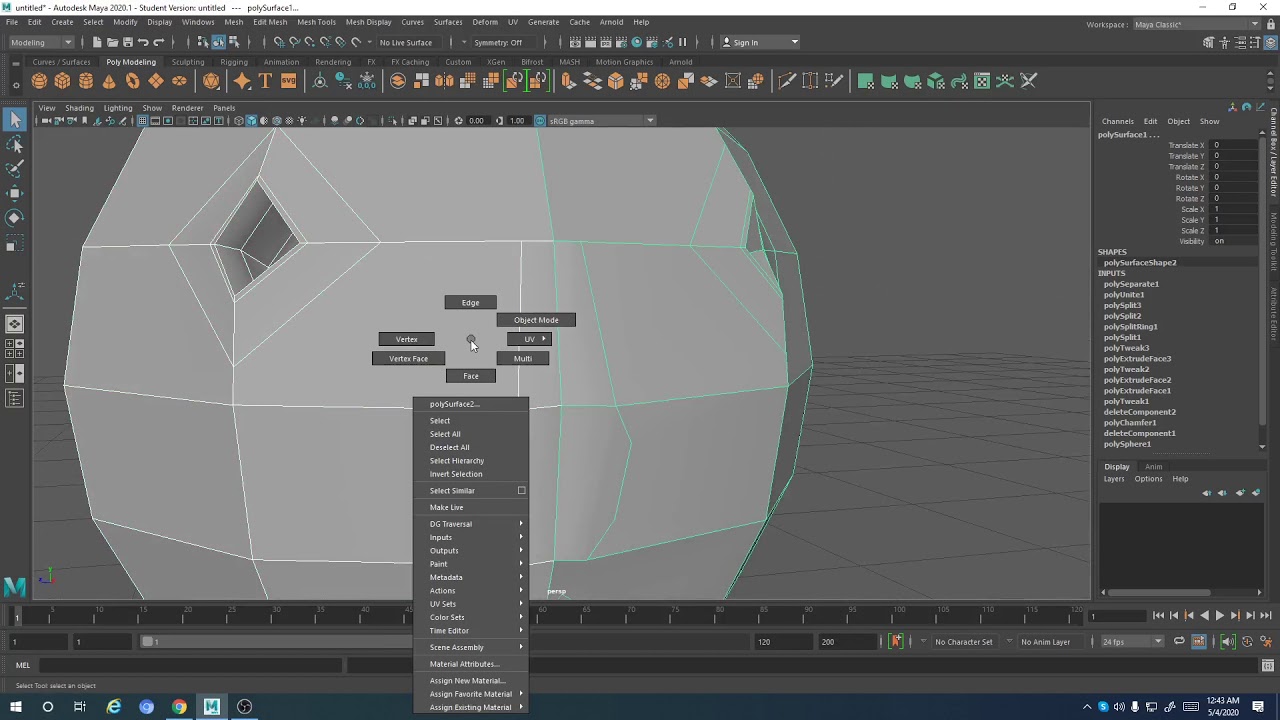Jump to end of playback range

1265,616
